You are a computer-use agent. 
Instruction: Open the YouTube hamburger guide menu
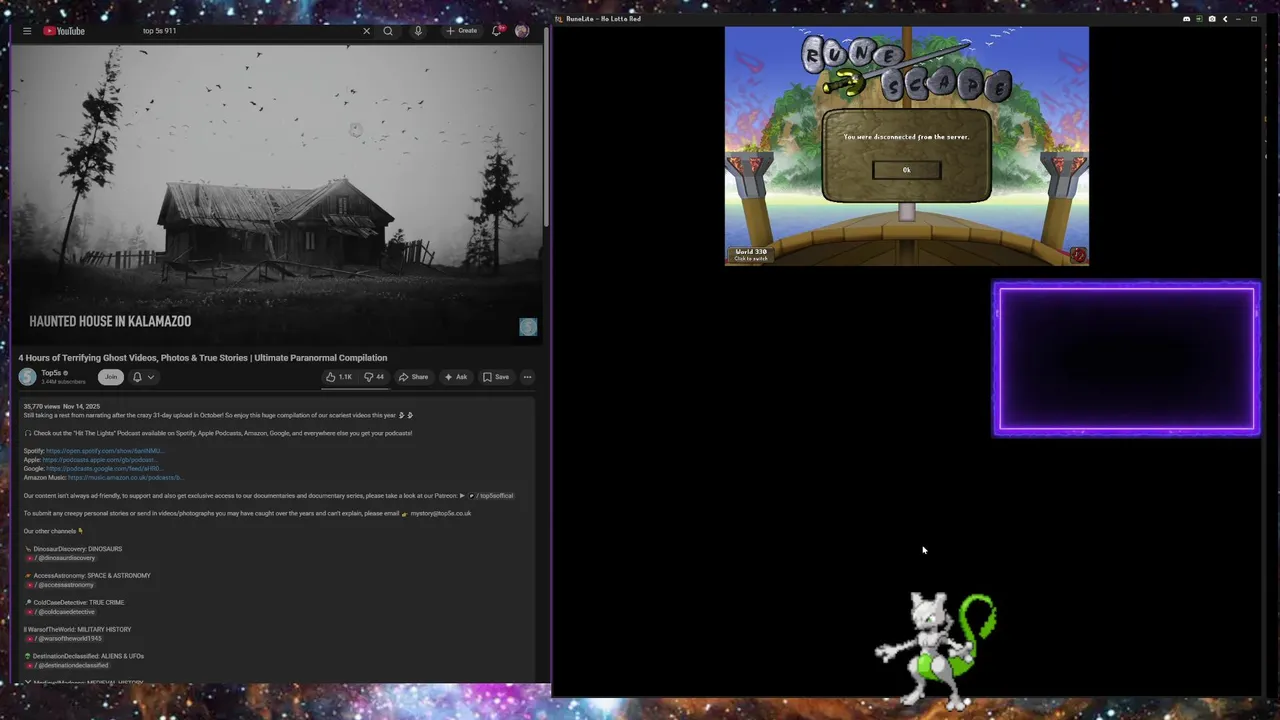click(x=27, y=31)
